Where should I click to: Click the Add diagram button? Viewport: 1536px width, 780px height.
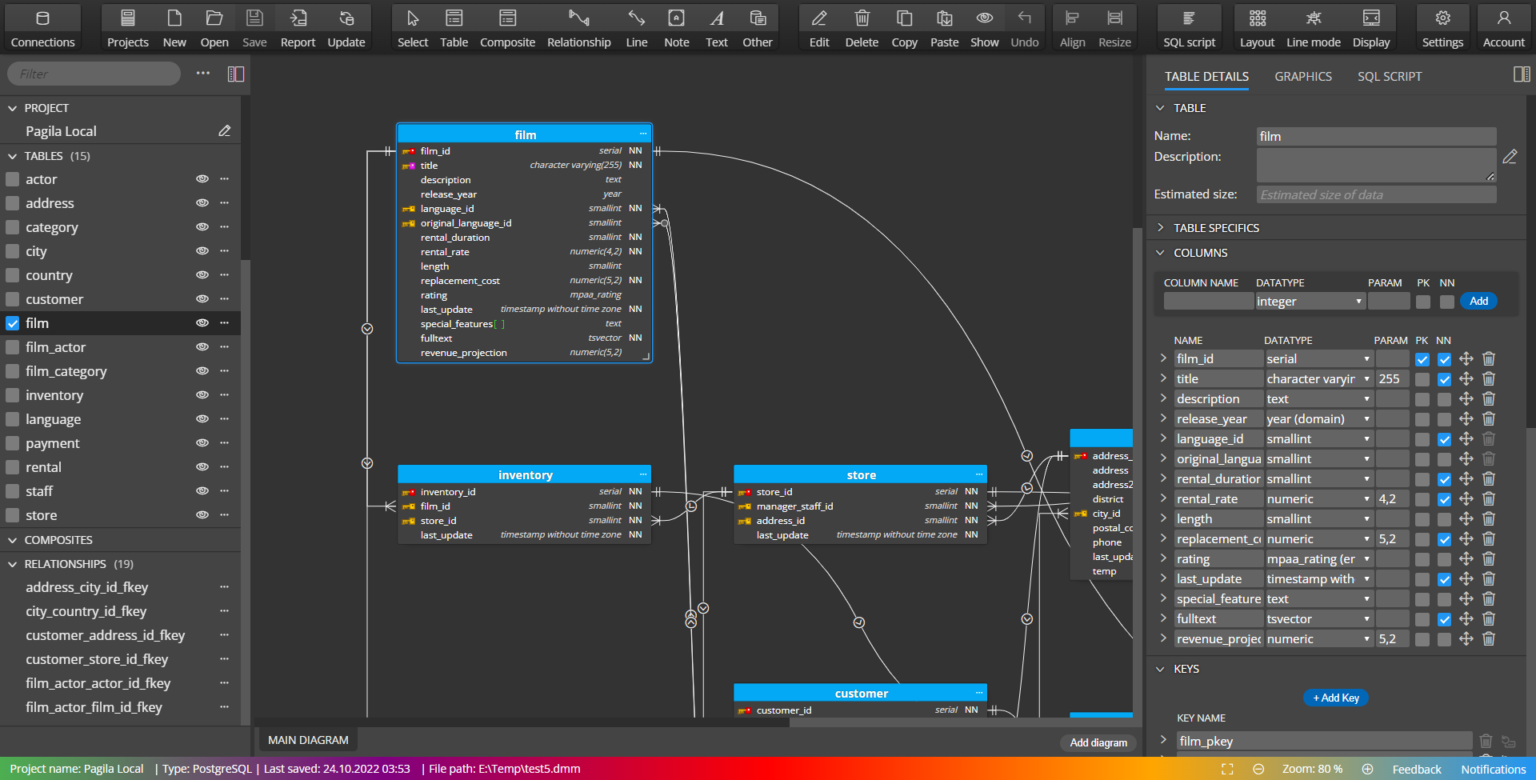tap(1097, 742)
